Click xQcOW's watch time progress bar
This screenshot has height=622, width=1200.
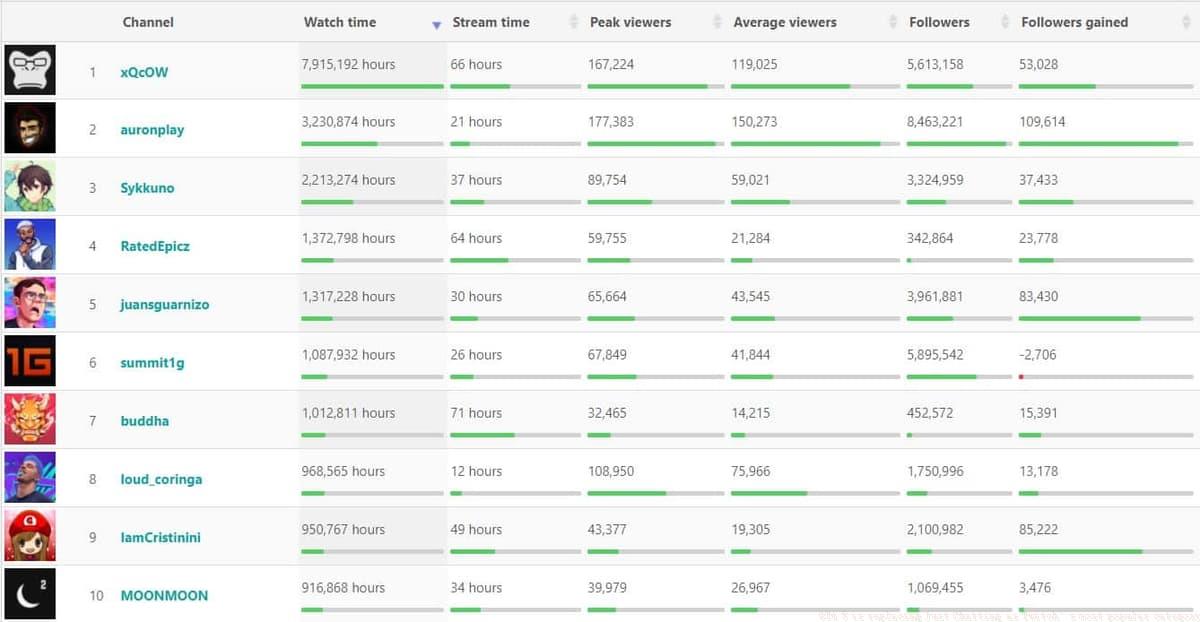click(372, 86)
